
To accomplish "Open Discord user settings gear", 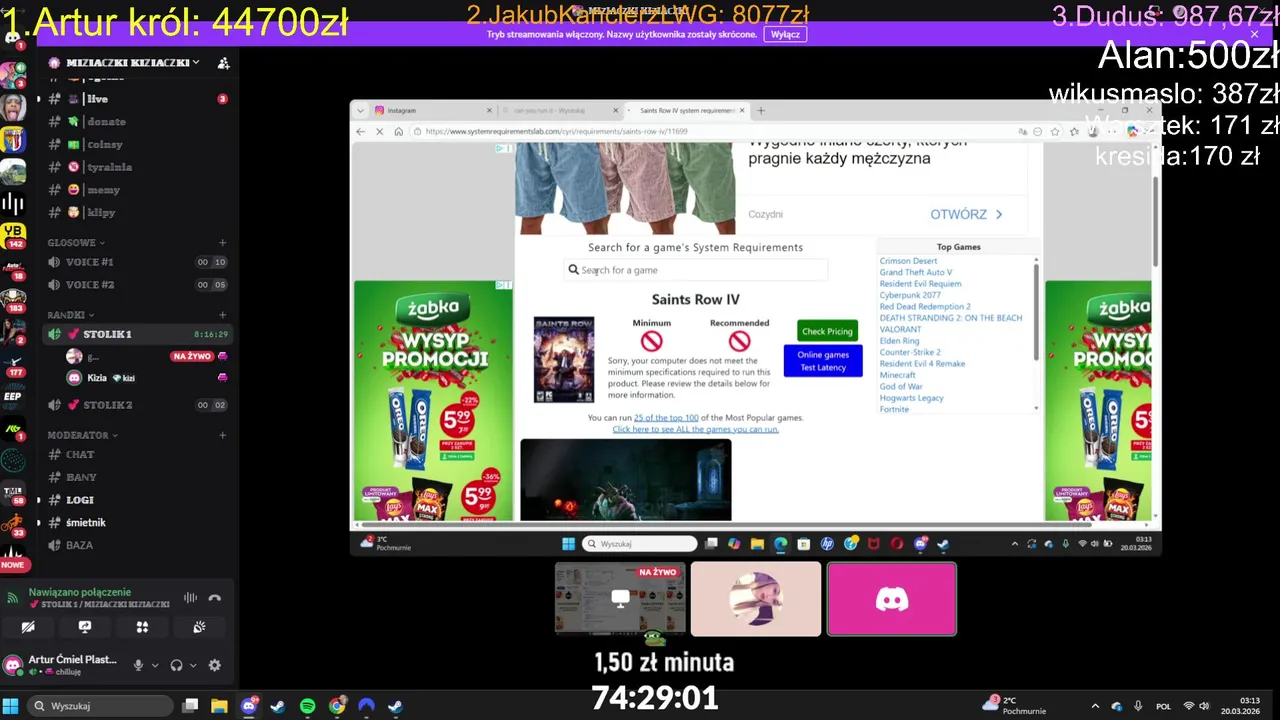I will (214, 665).
